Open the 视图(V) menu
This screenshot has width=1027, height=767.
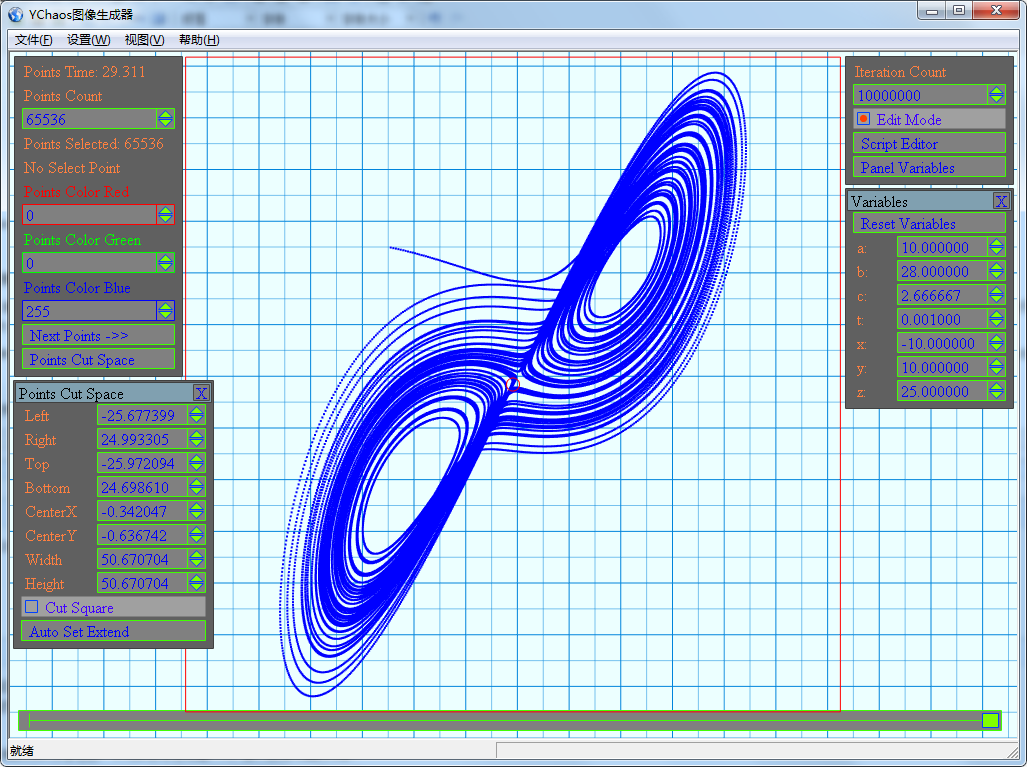[144, 40]
